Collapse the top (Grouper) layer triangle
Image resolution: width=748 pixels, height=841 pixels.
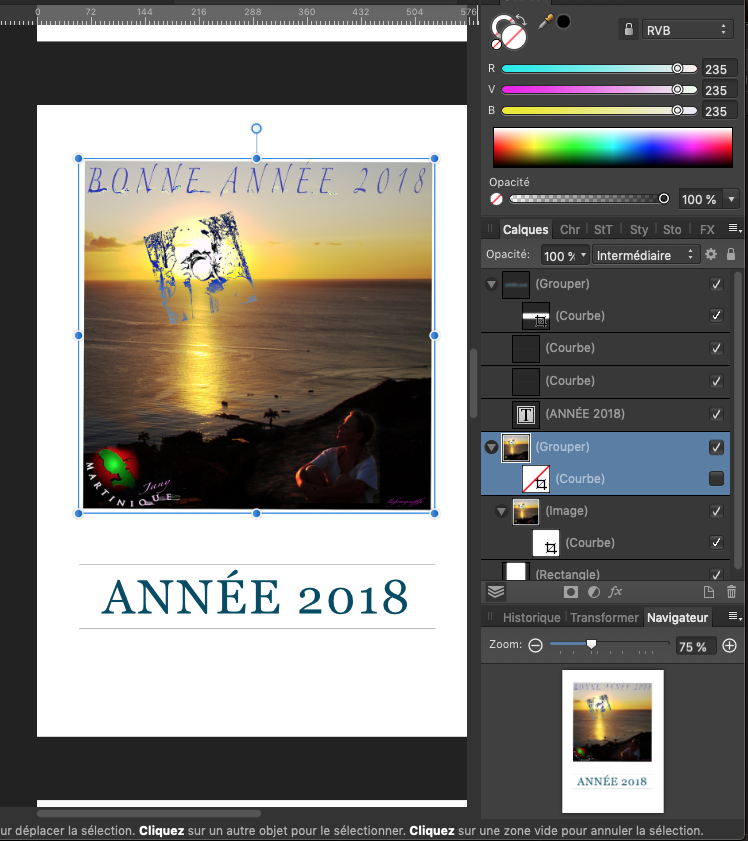(491, 284)
